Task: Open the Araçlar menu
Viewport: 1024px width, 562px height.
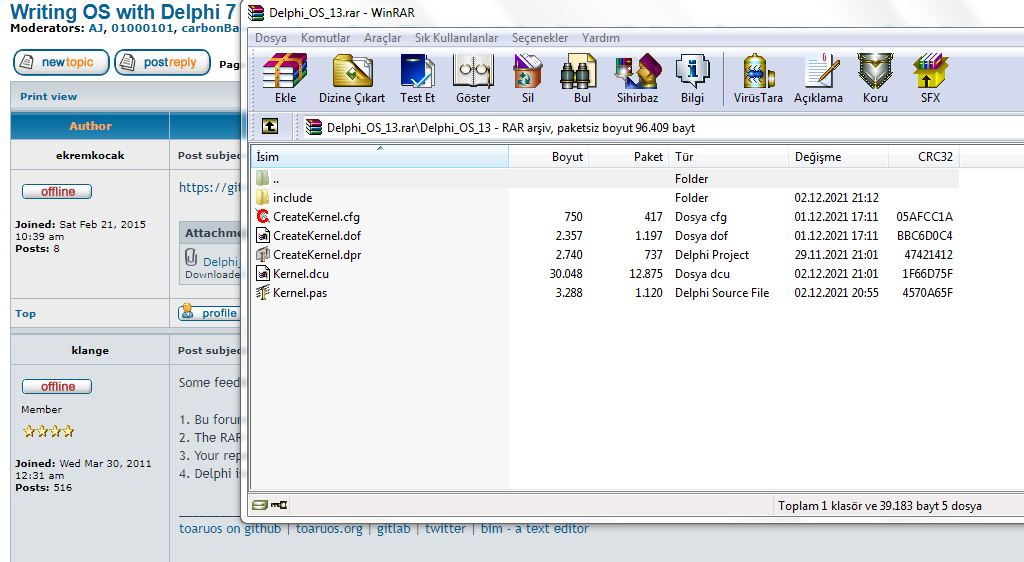Action: (x=382, y=38)
